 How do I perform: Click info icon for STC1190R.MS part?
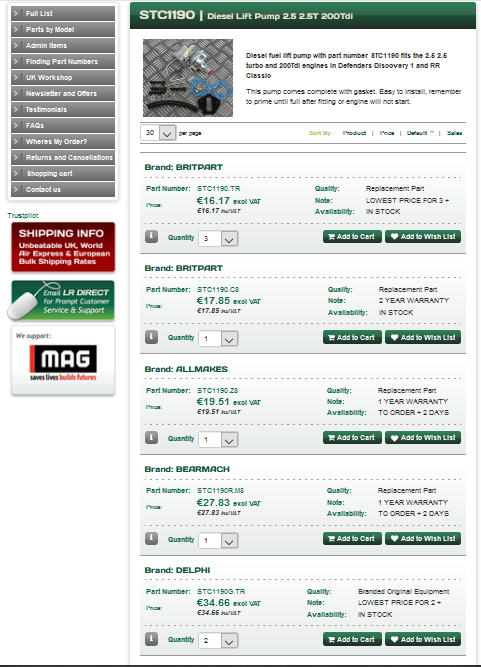[151, 539]
